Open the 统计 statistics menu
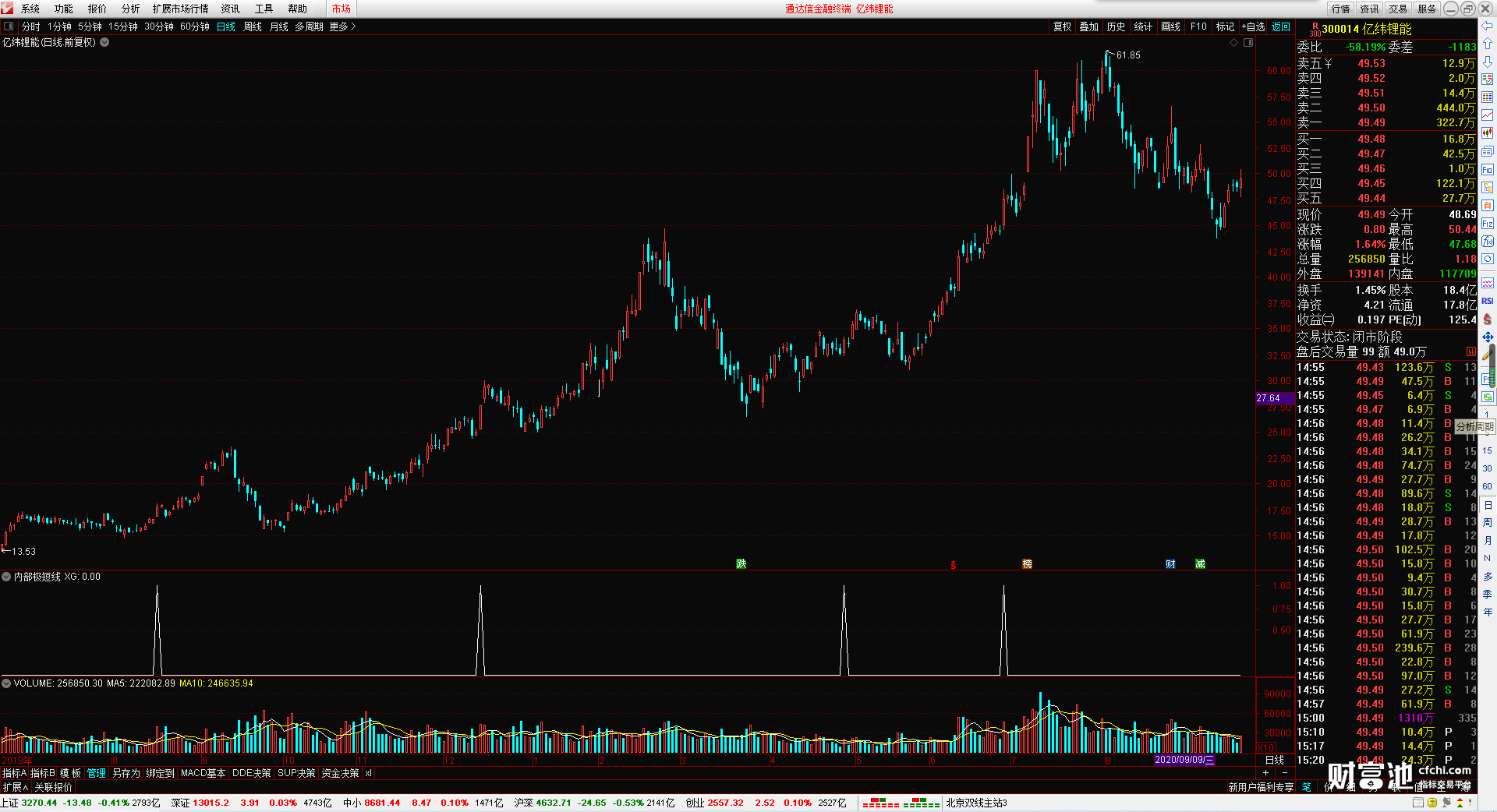This screenshot has width=1497, height=812. click(1143, 26)
